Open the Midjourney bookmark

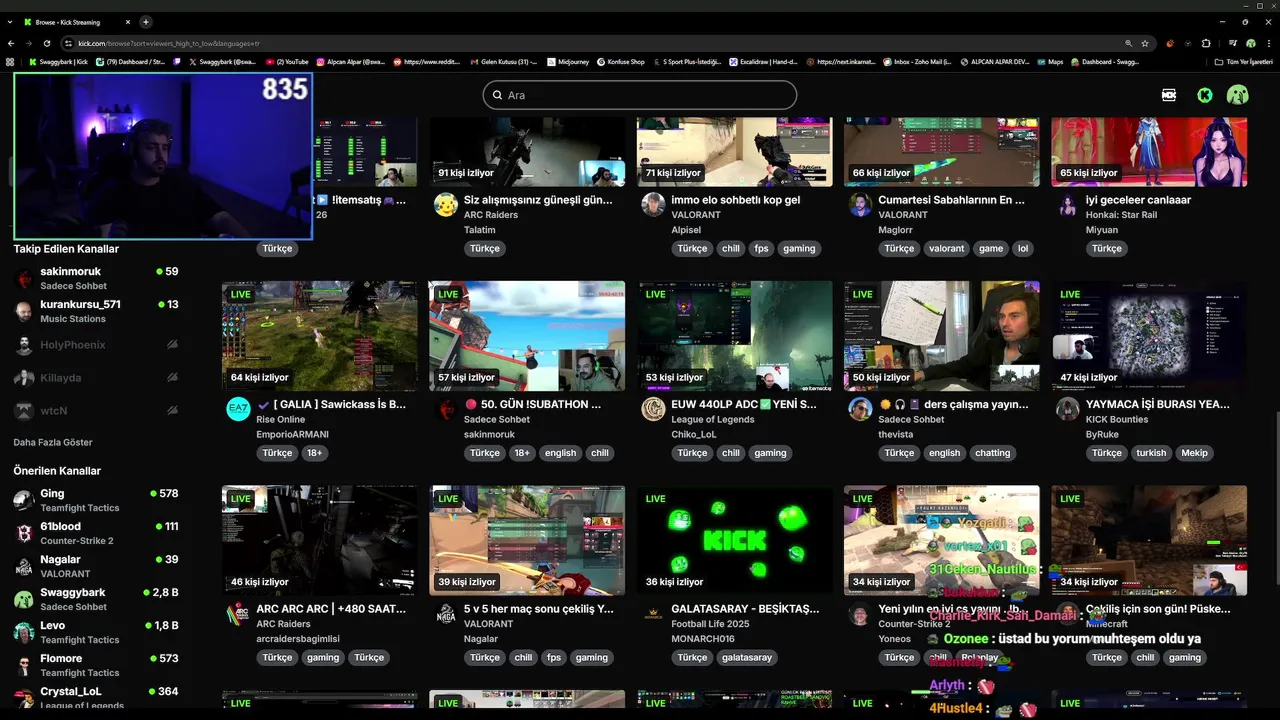click(x=568, y=62)
